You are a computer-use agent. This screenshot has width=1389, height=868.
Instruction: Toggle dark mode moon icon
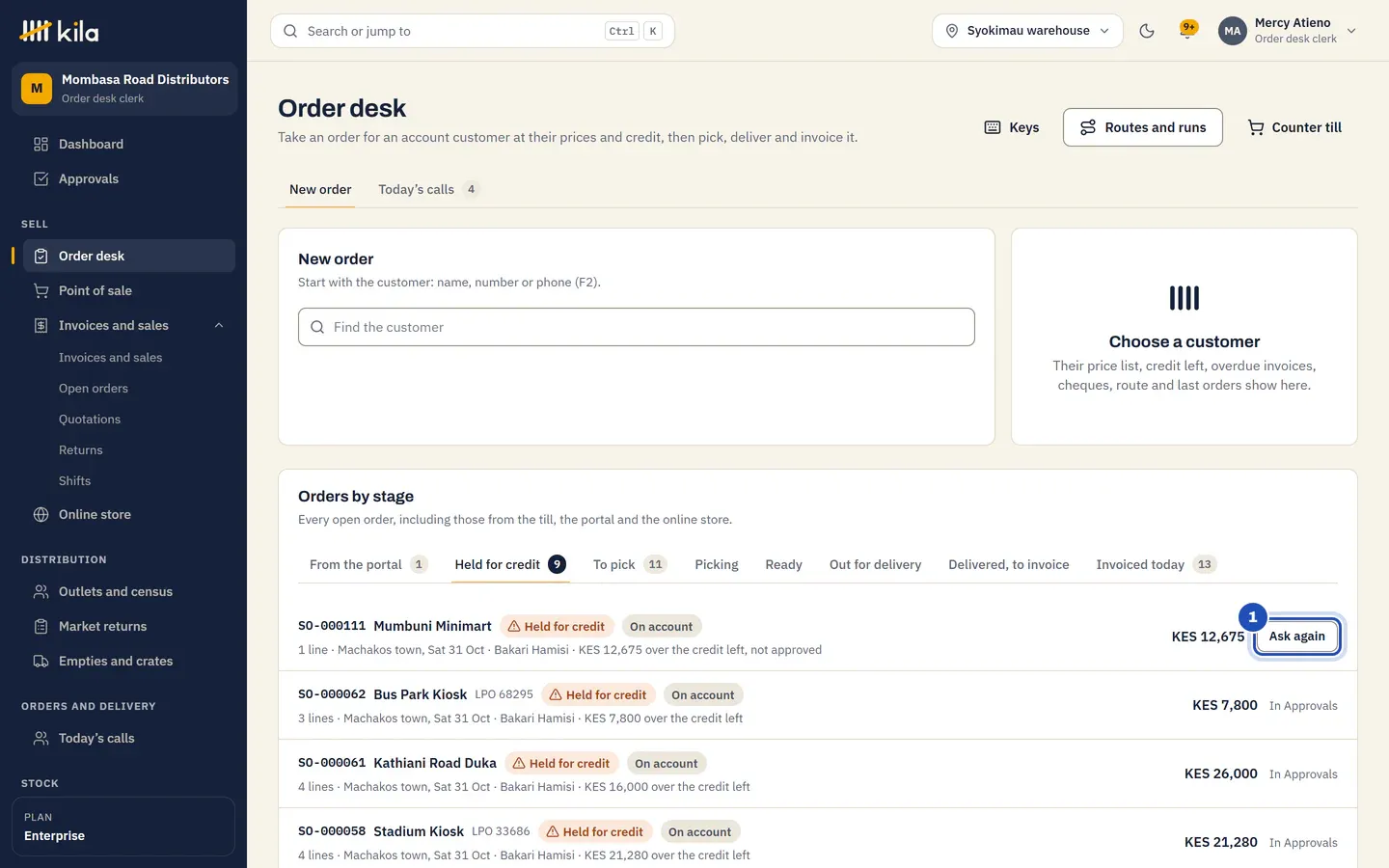click(1147, 31)
